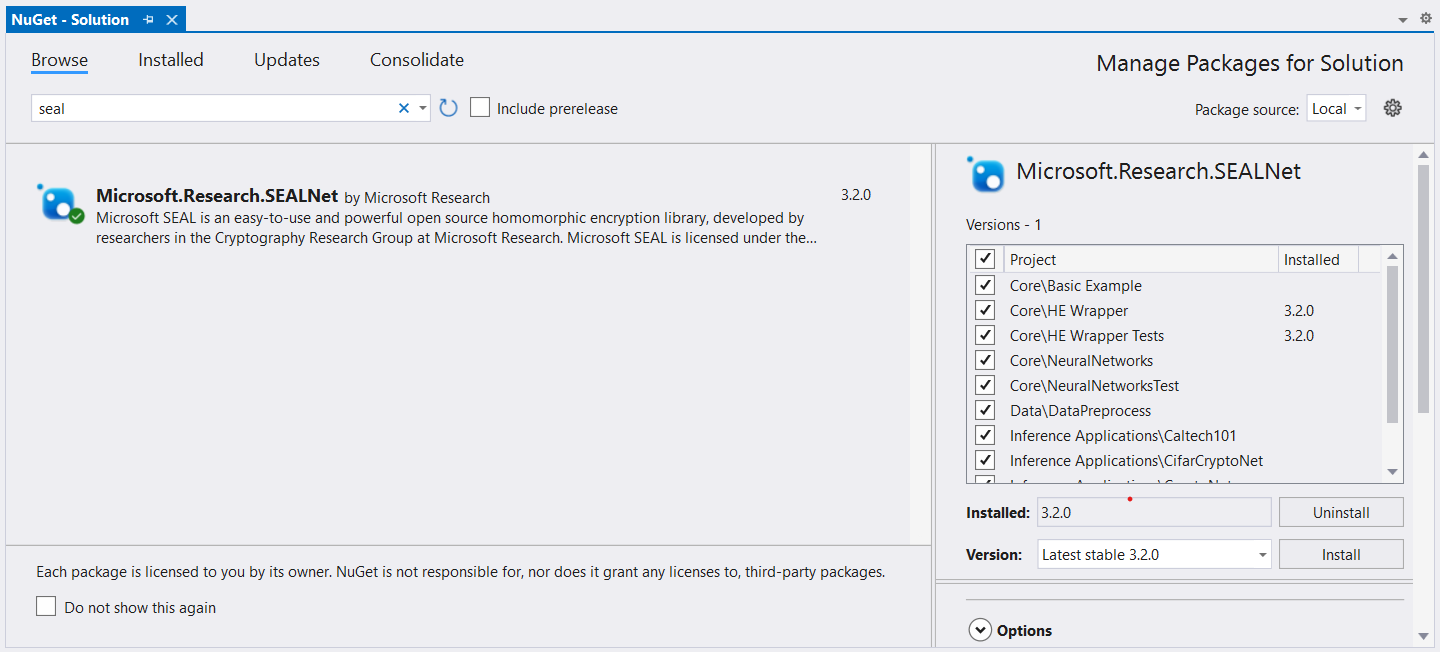Open the Version dropdown showing Latest stable
The image size is (1440, 652).
point(1154,554)
